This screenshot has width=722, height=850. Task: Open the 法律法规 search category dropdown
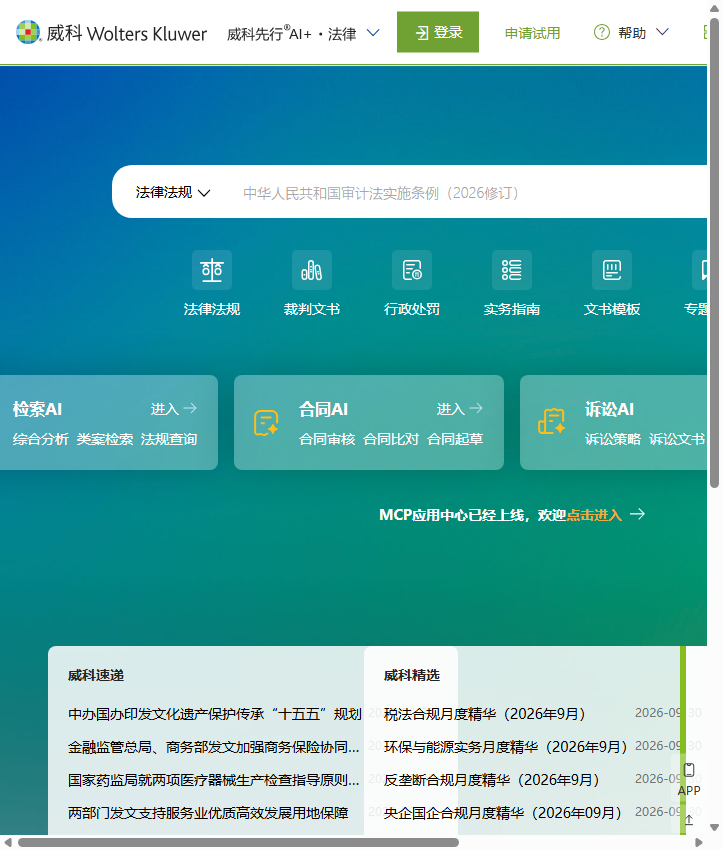point(173,192)
